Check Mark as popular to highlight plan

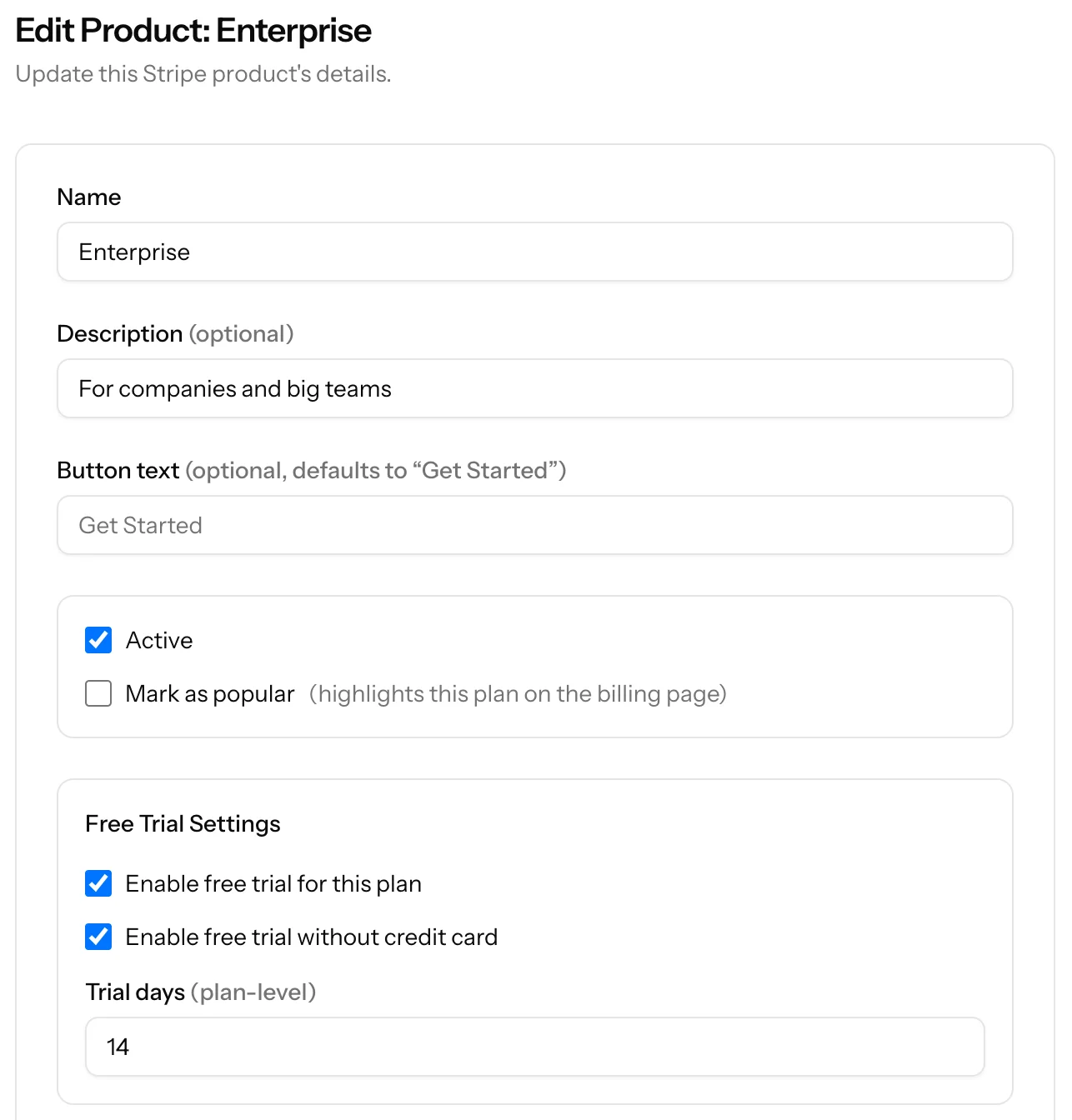pyautogui.click(x=98, y=692)
